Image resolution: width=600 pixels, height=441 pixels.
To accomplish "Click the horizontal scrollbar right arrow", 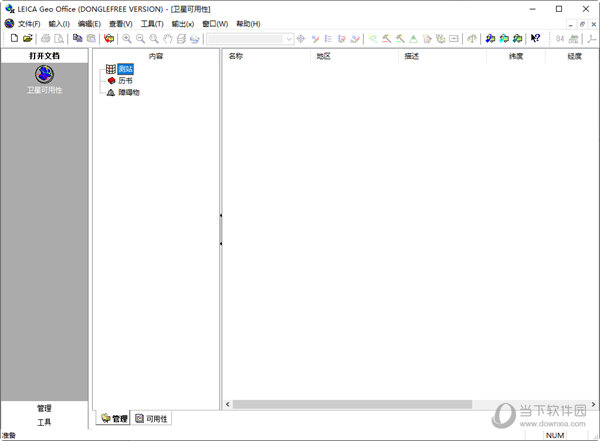I will point(593,404).
